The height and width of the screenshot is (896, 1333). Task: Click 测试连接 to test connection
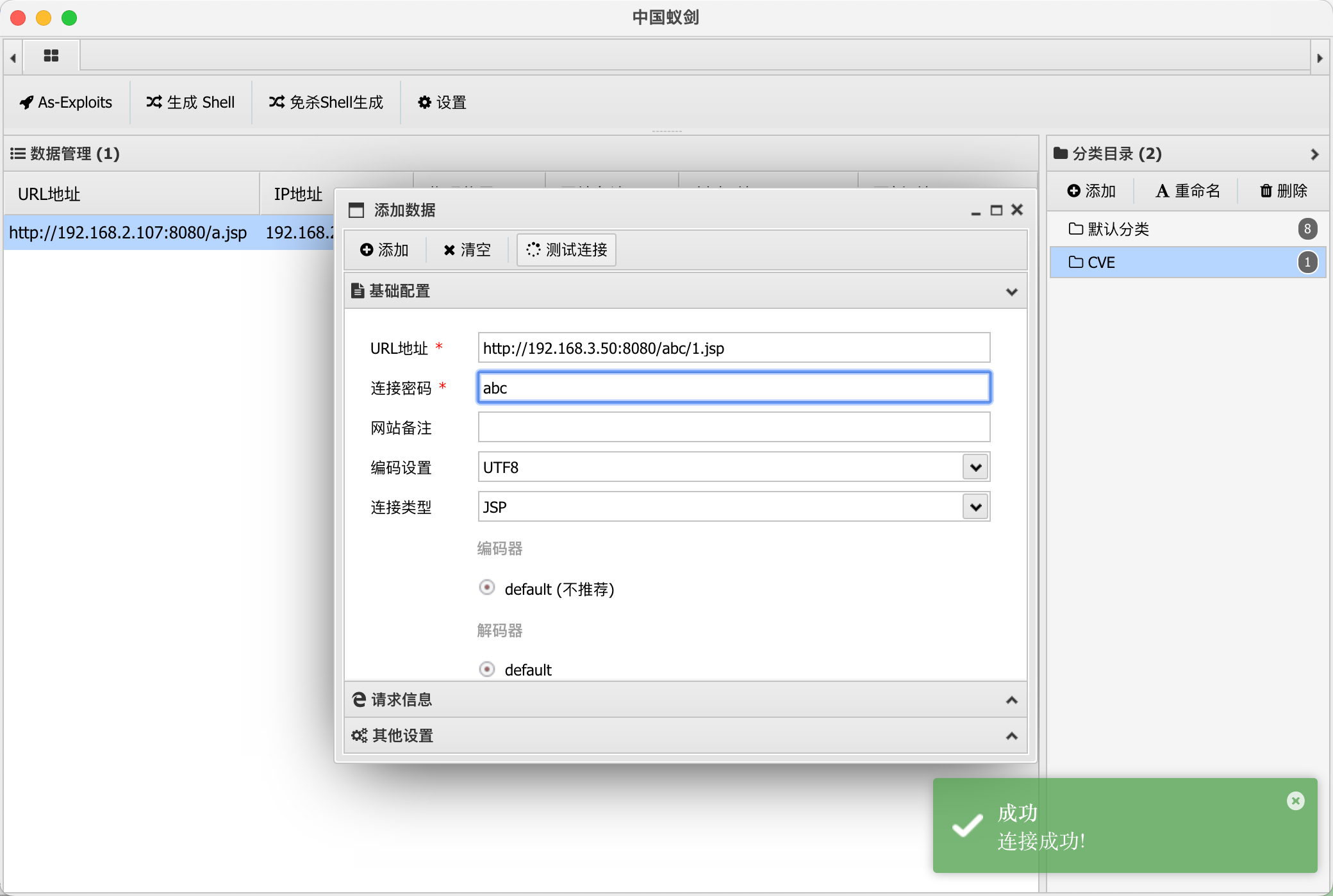(x=567, y=250)
